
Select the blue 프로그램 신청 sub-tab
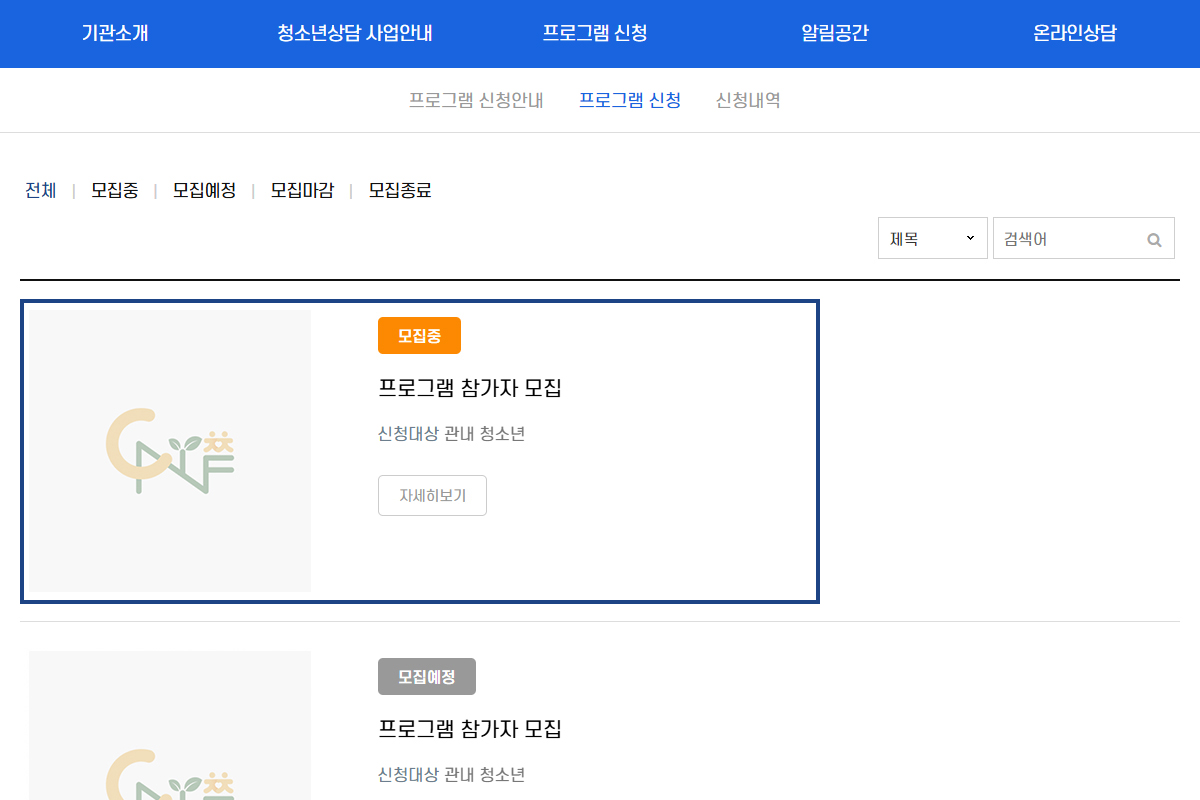(x=630, y=100)
